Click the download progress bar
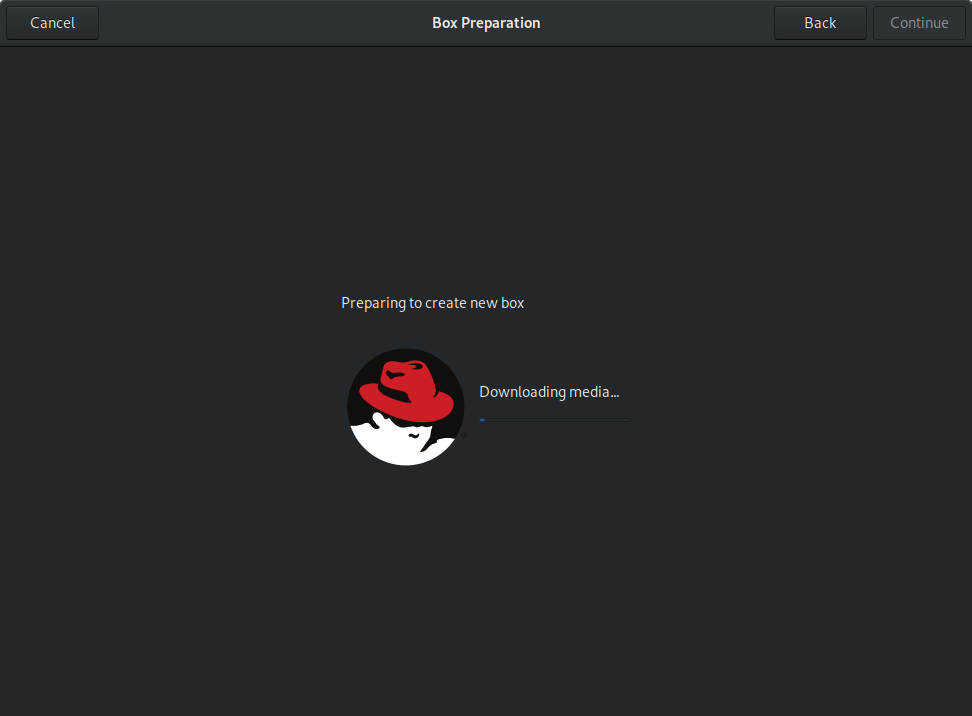The image size is (972, 716). (x=554, y=420)
